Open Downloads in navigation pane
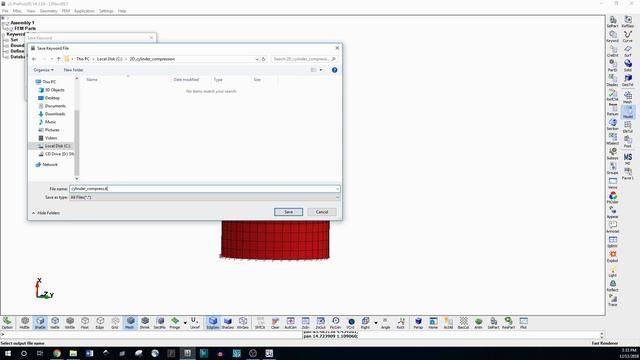 click(55, 114)
